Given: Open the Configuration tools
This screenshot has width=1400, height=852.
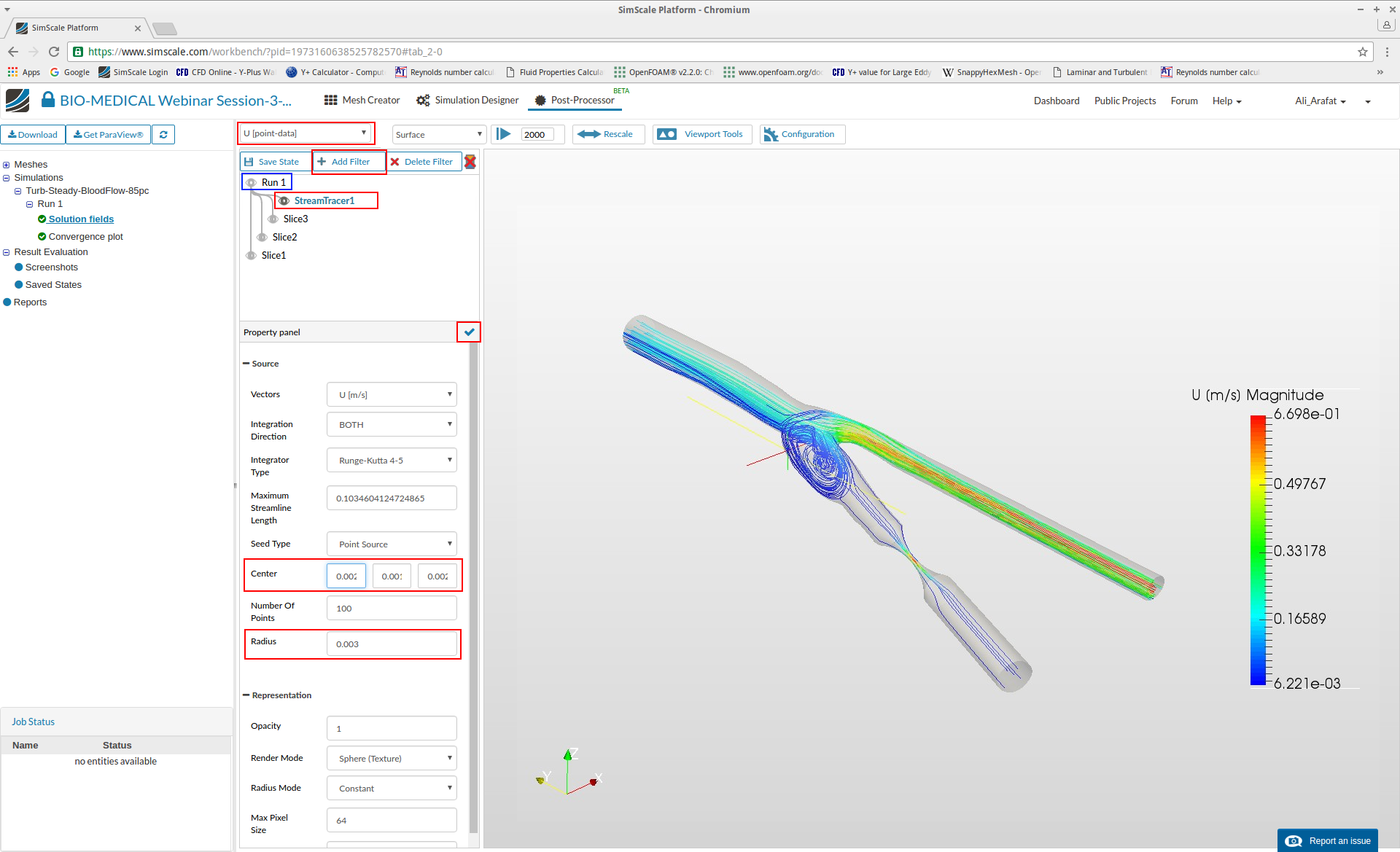Looking at the screenshot, I should [802, 134].
